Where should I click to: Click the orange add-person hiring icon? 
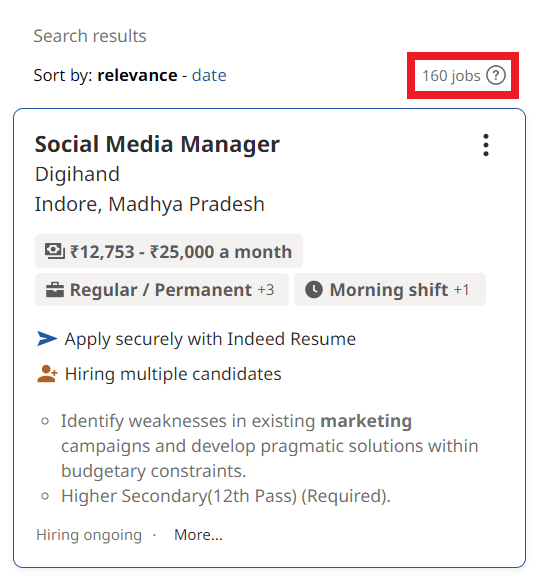point(47,374)
